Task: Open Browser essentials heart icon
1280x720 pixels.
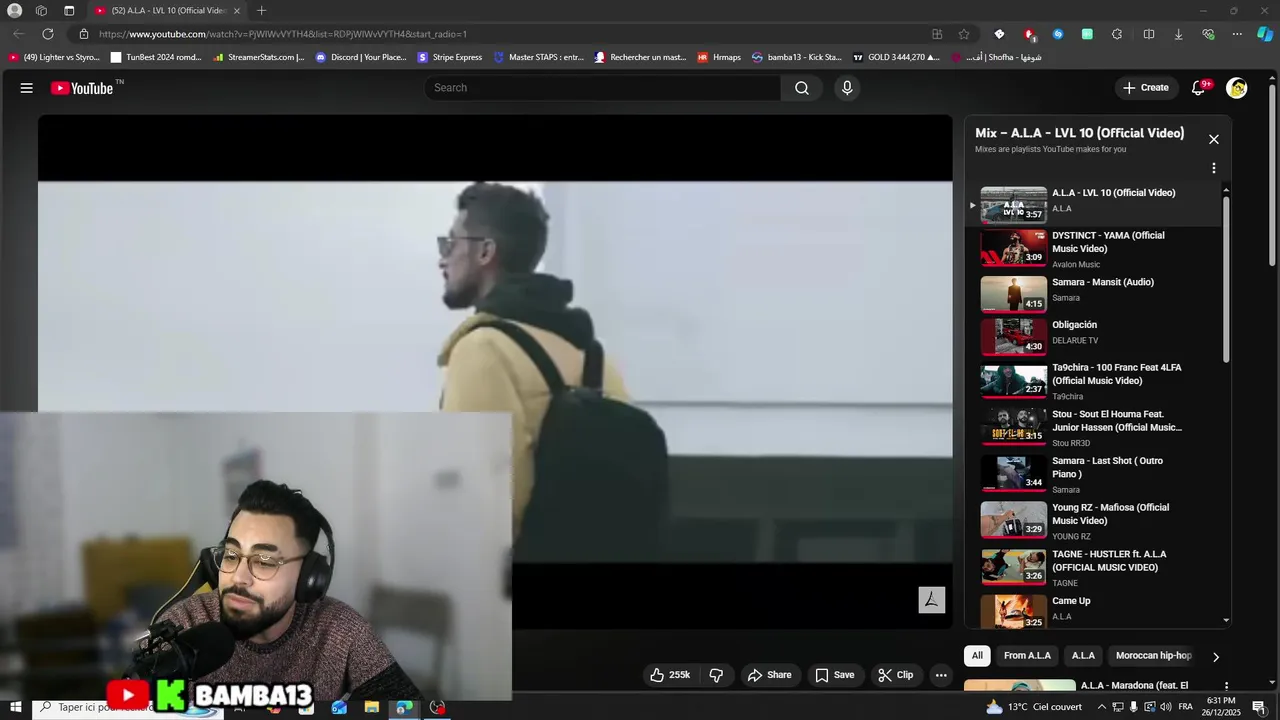Action: [x=1208, y=34]
